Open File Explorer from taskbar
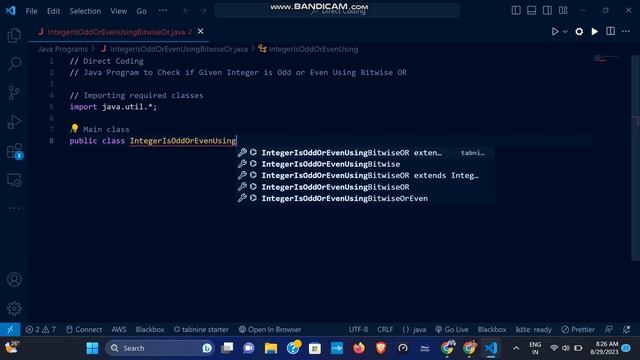 (x=271, y=348)
